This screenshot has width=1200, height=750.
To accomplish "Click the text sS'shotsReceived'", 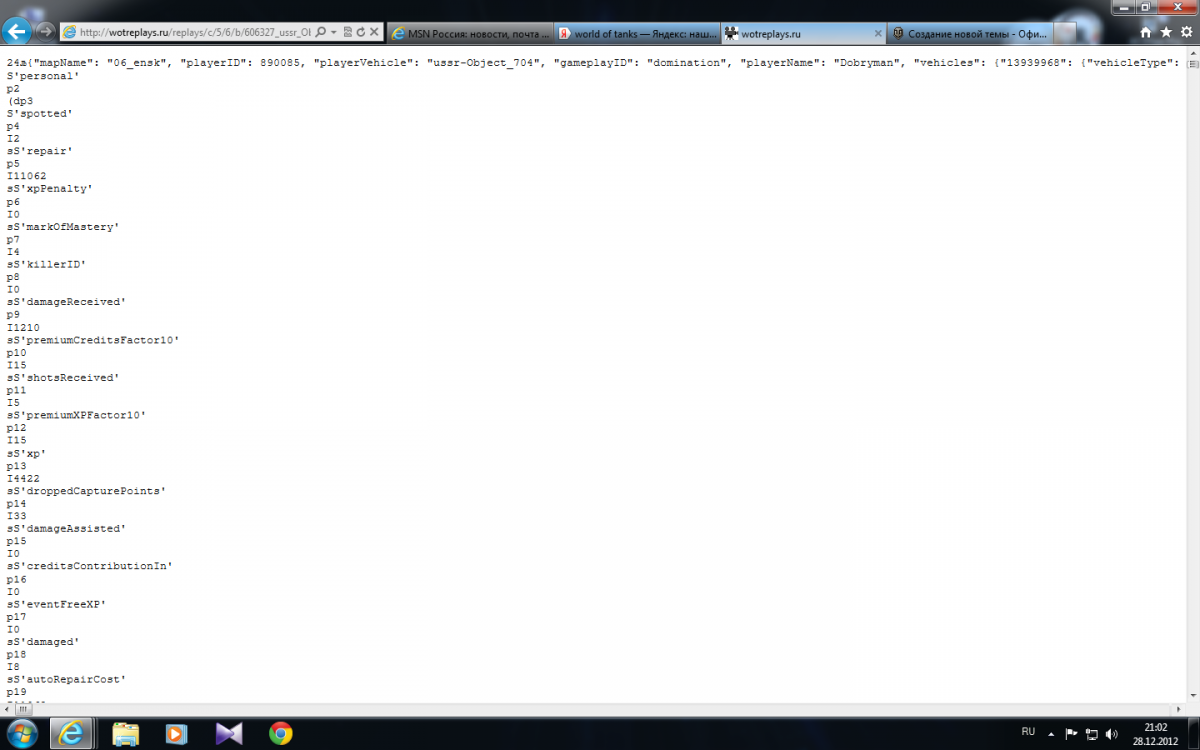I will coord(63,378).
